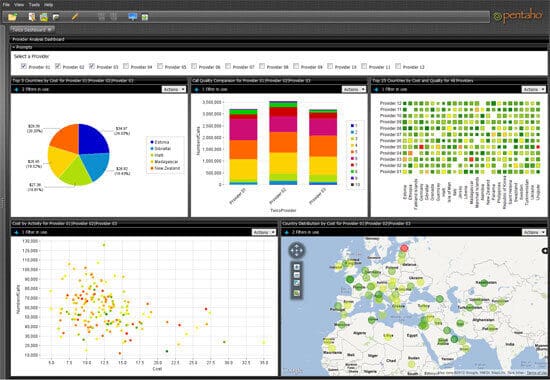The height and width of the screenshot is (380, 550).
Task: Click the orange New Zealand pie slice
Action: pyautogui.click(x=67, y=138)
